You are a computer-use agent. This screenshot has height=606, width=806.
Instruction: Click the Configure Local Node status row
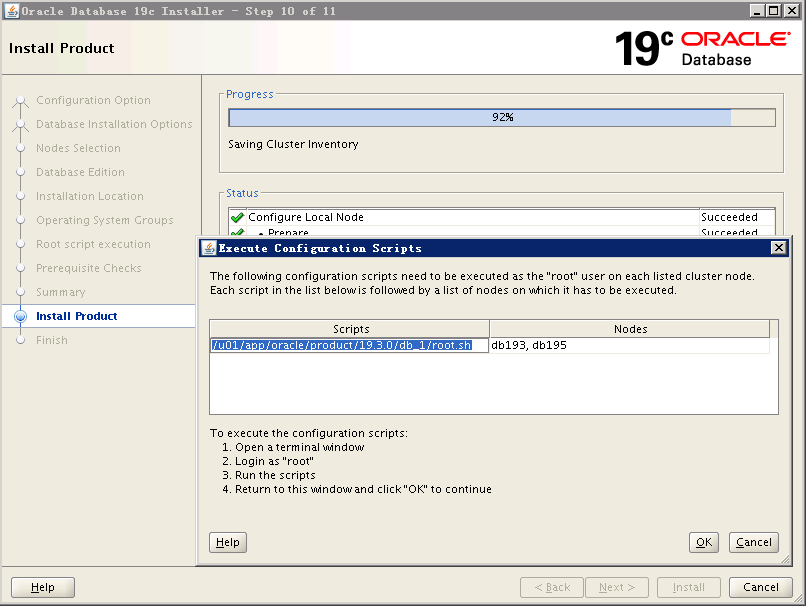(502, 217)
